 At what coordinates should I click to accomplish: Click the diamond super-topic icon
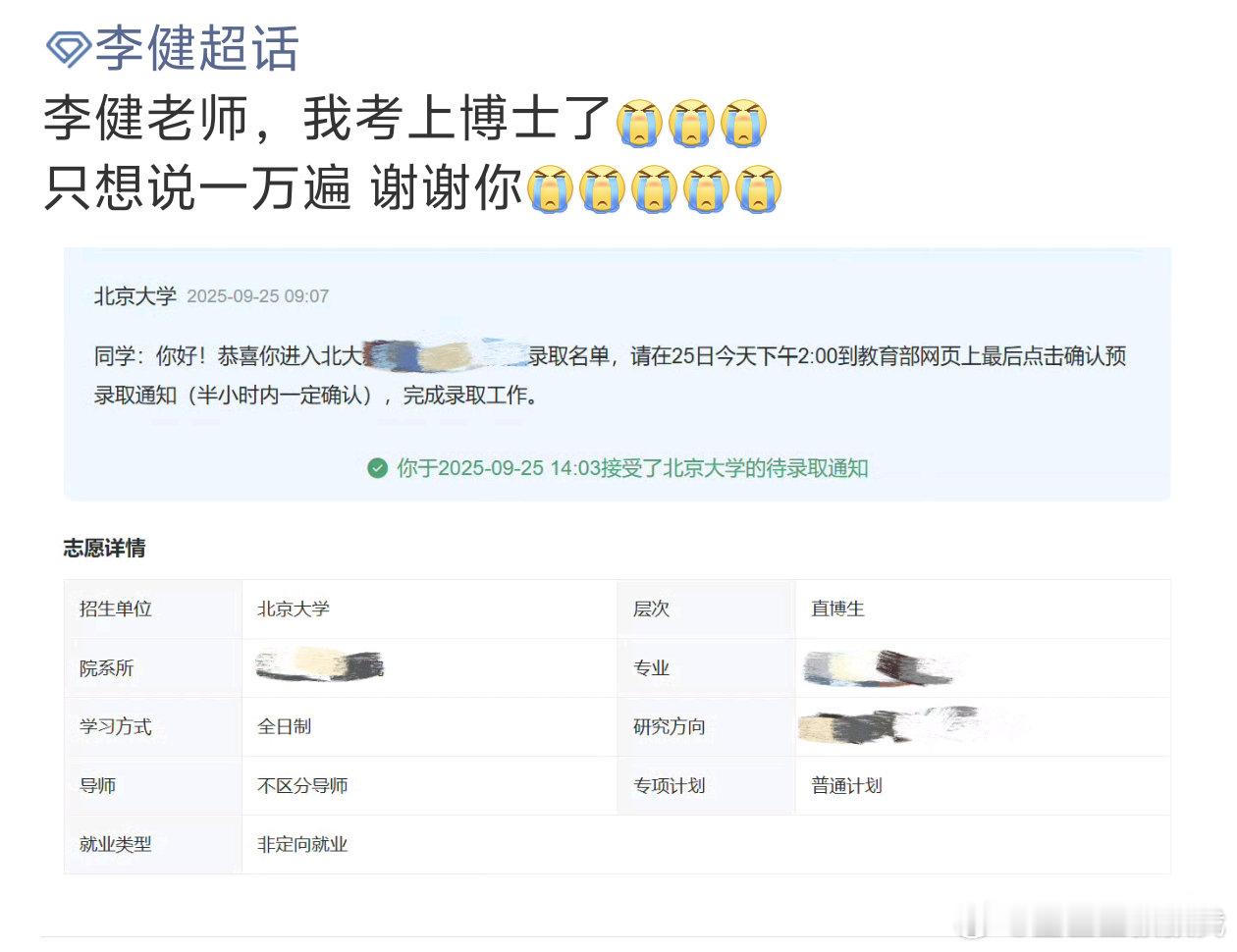pos(68,48)
